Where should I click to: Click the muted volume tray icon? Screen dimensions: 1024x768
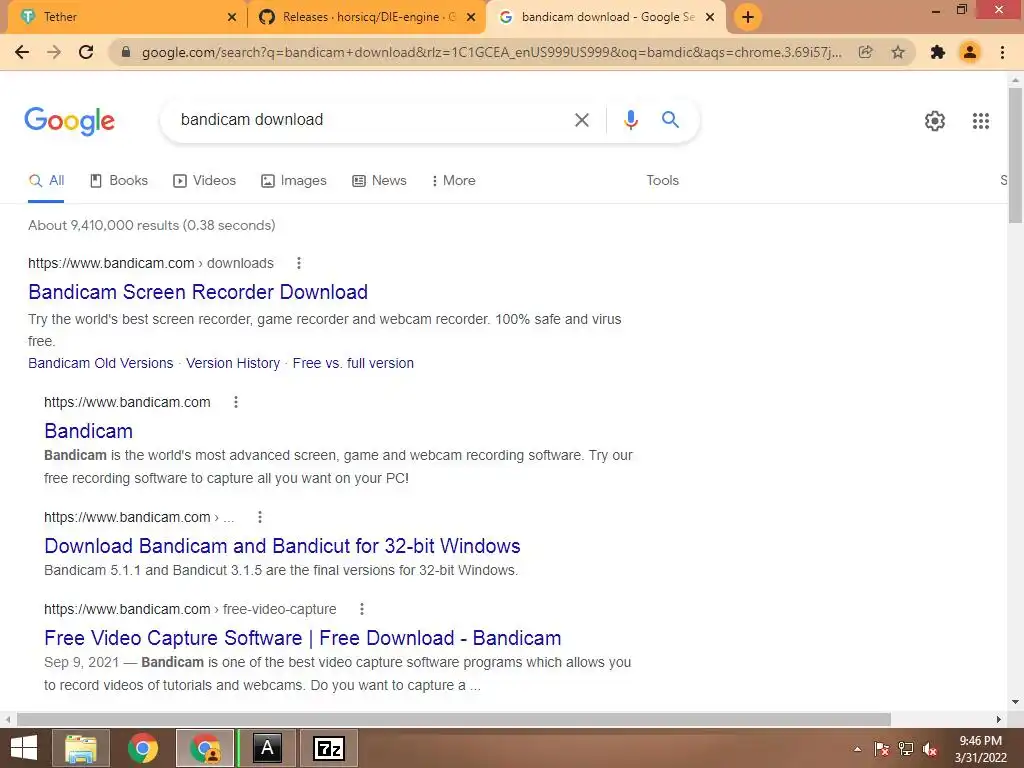coord(929,749)
